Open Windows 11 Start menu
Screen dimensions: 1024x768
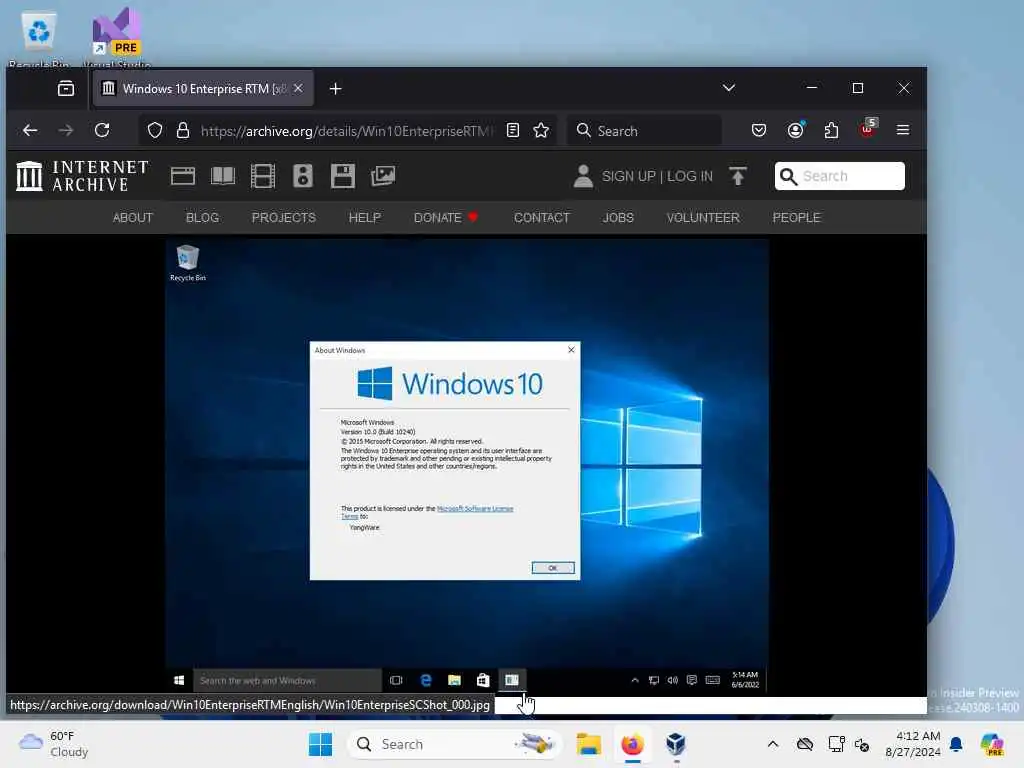[x=320, y=744]
